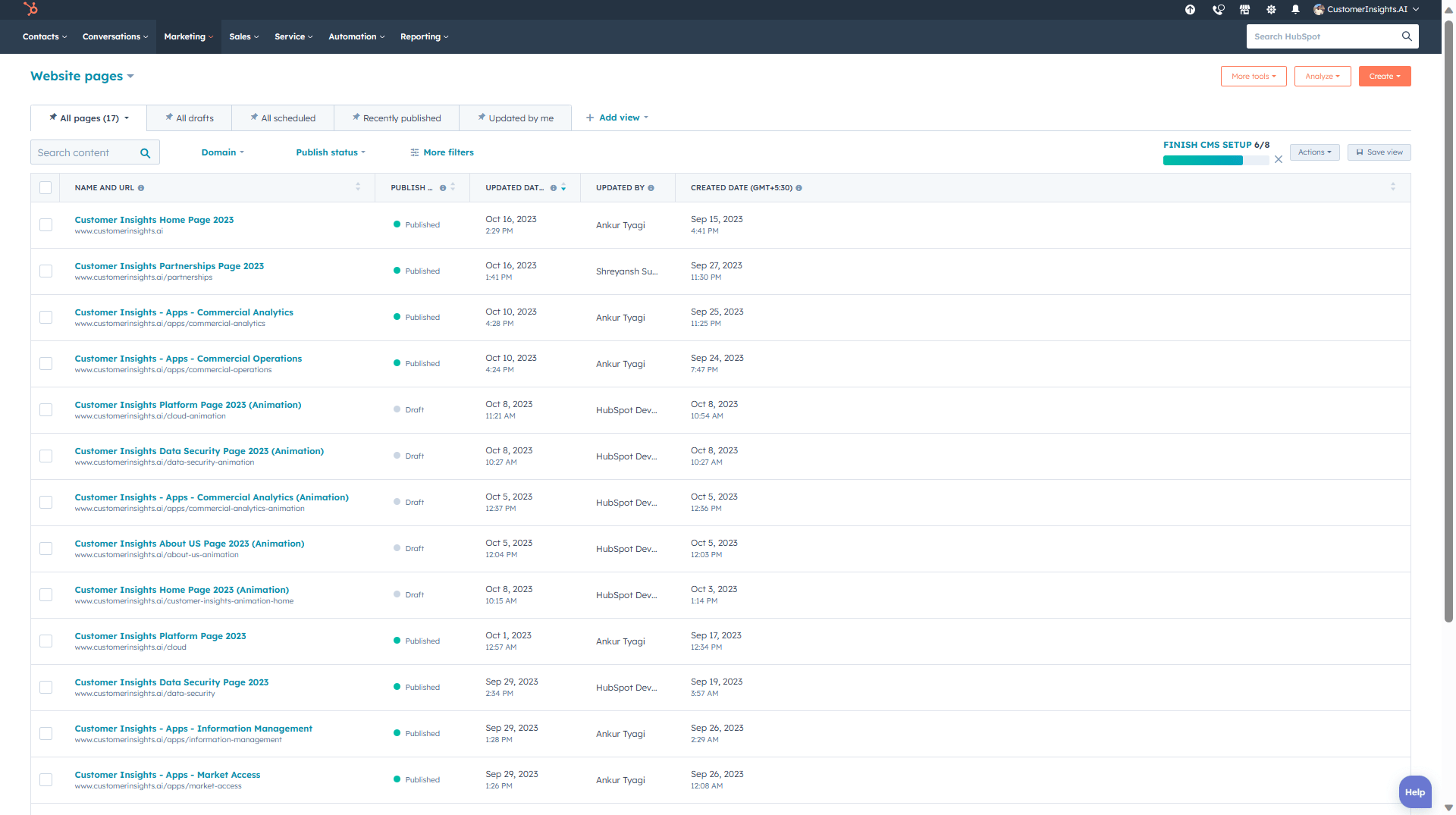The image size is (1456, 815).
Task: Open the More tools dropdown
Action: [x=1254, y=77]
